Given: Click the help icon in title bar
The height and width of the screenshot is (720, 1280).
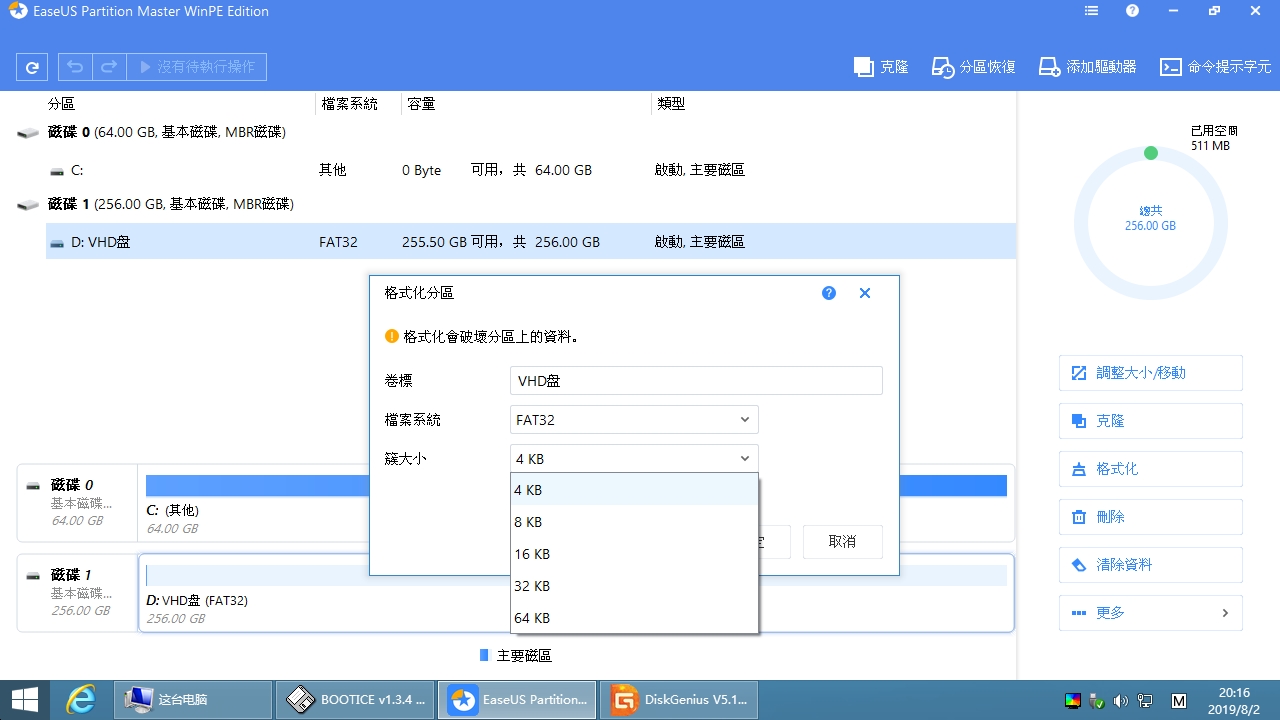Looking at the screenshot, I should [1132, 11].
